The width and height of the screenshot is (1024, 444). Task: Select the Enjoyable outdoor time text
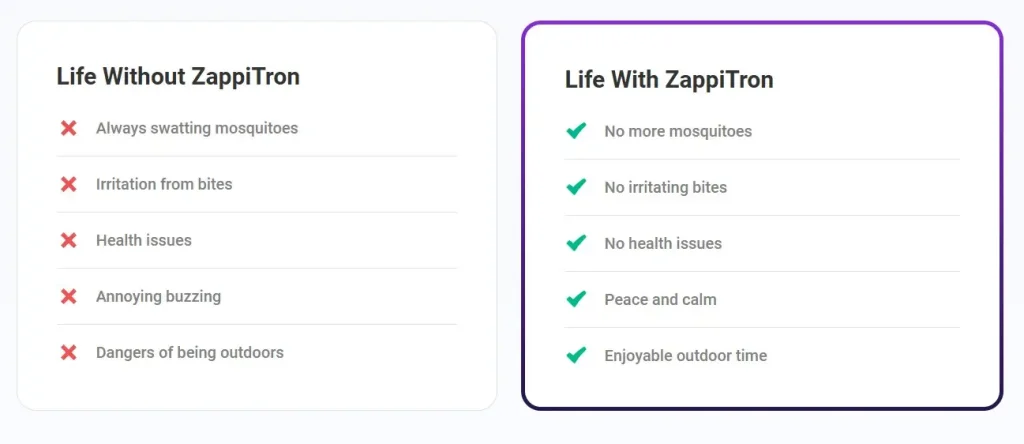point(686,356)
